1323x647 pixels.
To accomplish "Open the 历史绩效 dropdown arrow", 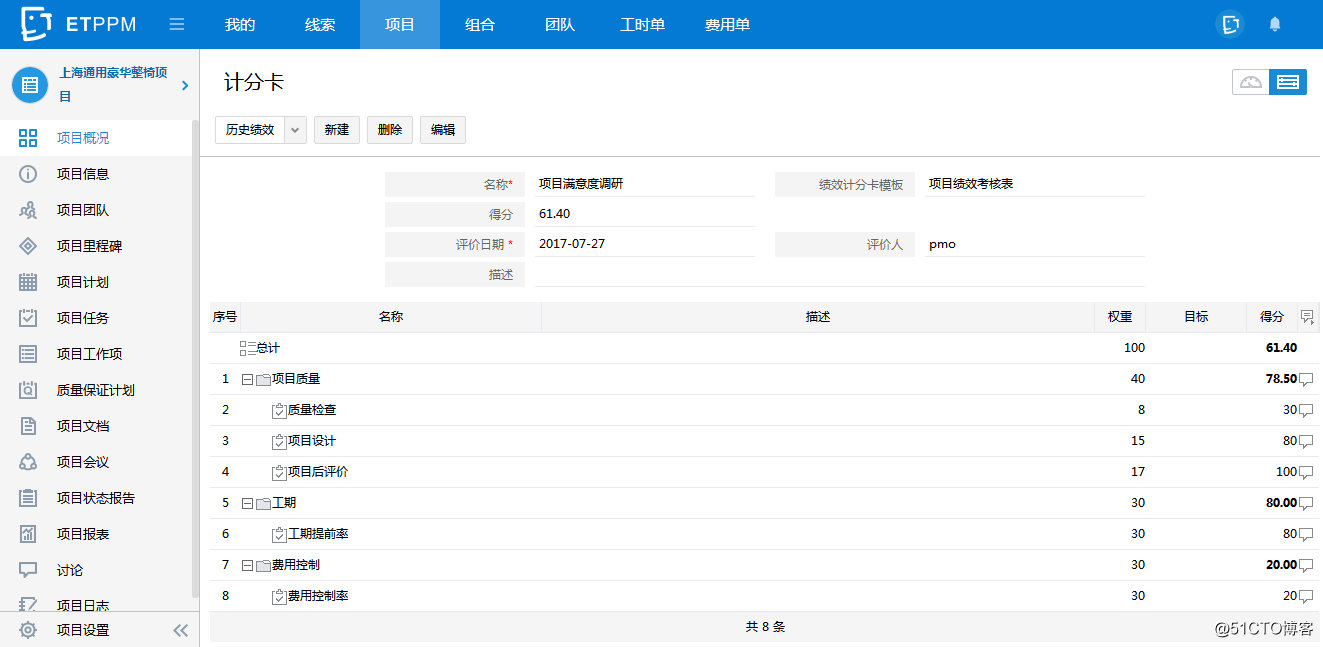I will point(296,130).
